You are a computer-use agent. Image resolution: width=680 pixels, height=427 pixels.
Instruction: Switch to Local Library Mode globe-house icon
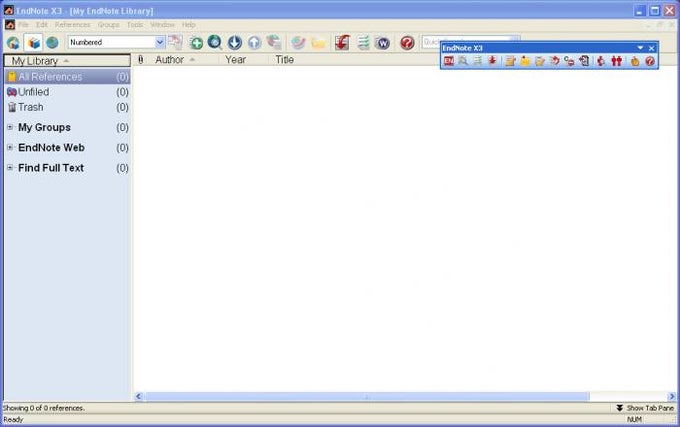(13, 42)
